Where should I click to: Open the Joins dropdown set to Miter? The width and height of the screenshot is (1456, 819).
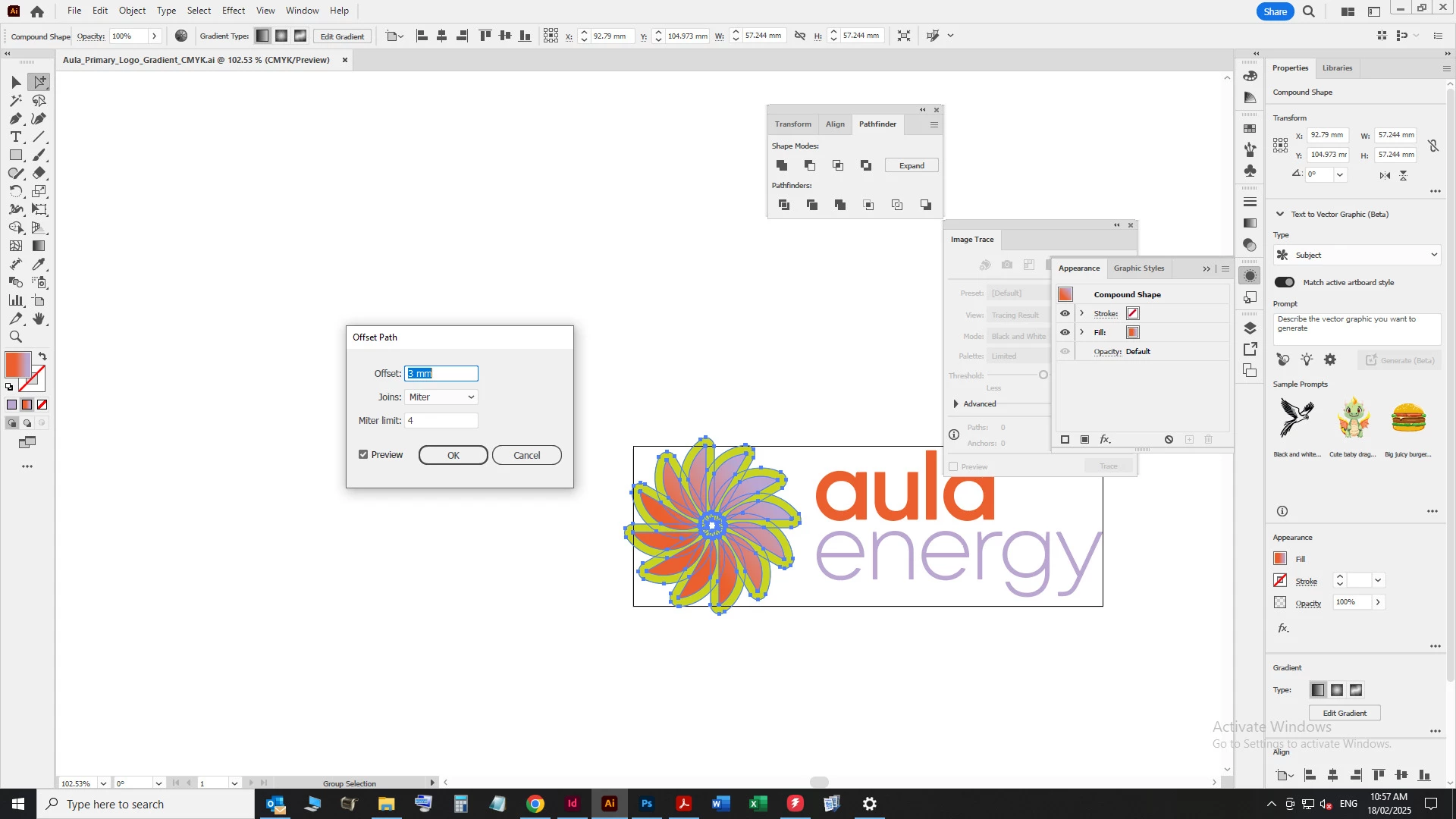[441, 397]
